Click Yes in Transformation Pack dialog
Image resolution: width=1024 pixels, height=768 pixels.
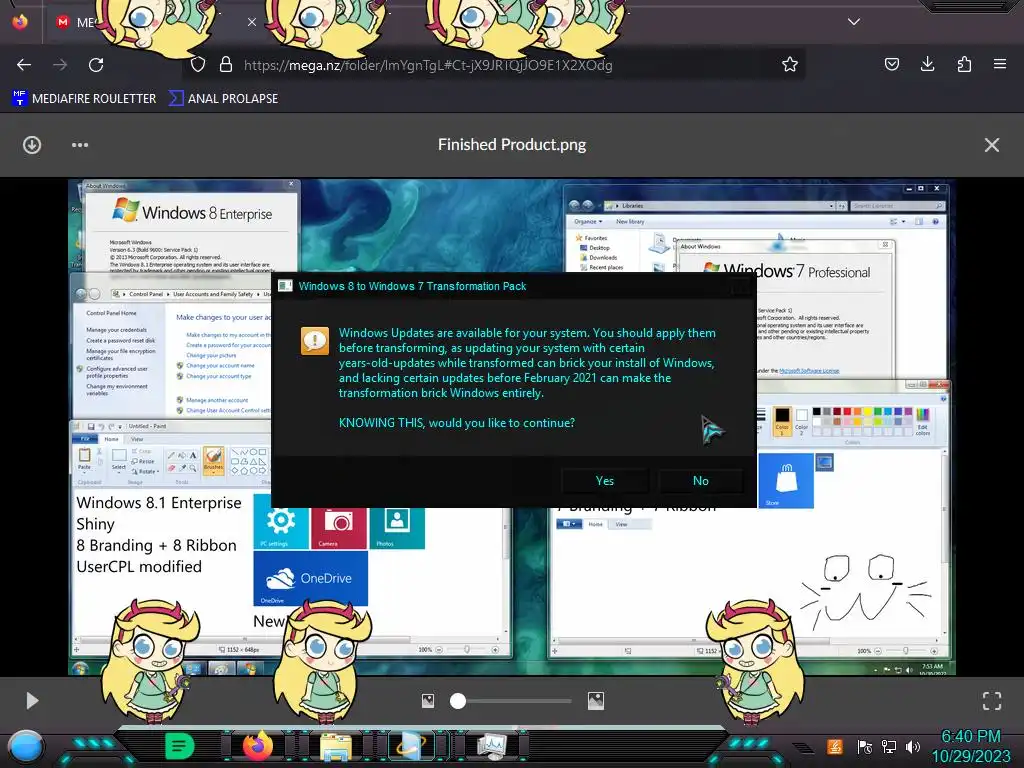[605, 481]
